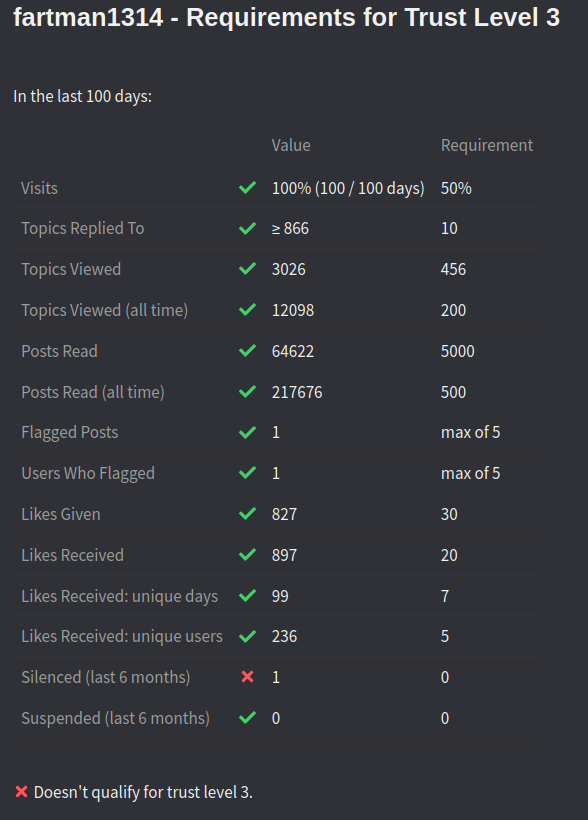Click the fartman1314 Trust Level 3 page title
588x820 pixels.
click(287, 18)
